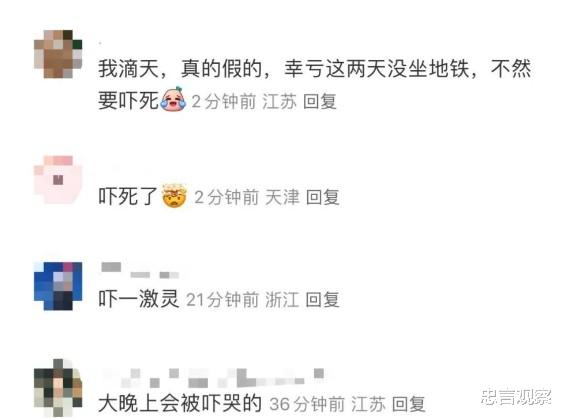This screenshot has width=561, height=418.
Task: Open the bottom avatar of the last commenter
Action: (58, 388)
